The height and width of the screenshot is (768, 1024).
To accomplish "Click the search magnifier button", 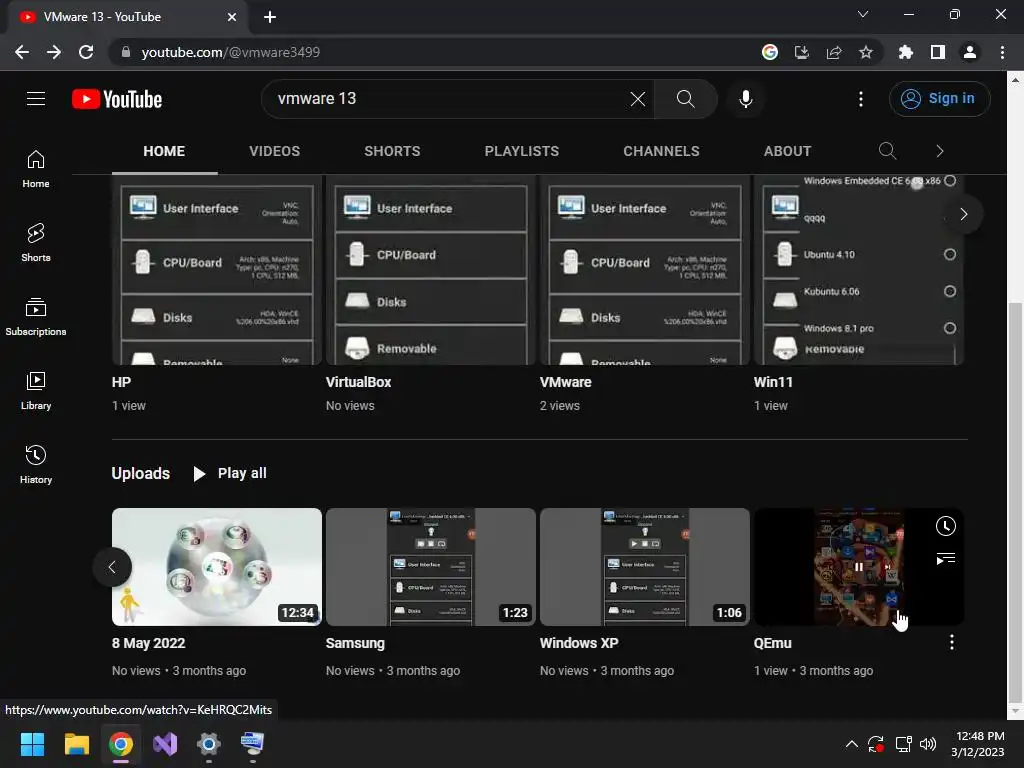I will [685, 99].
